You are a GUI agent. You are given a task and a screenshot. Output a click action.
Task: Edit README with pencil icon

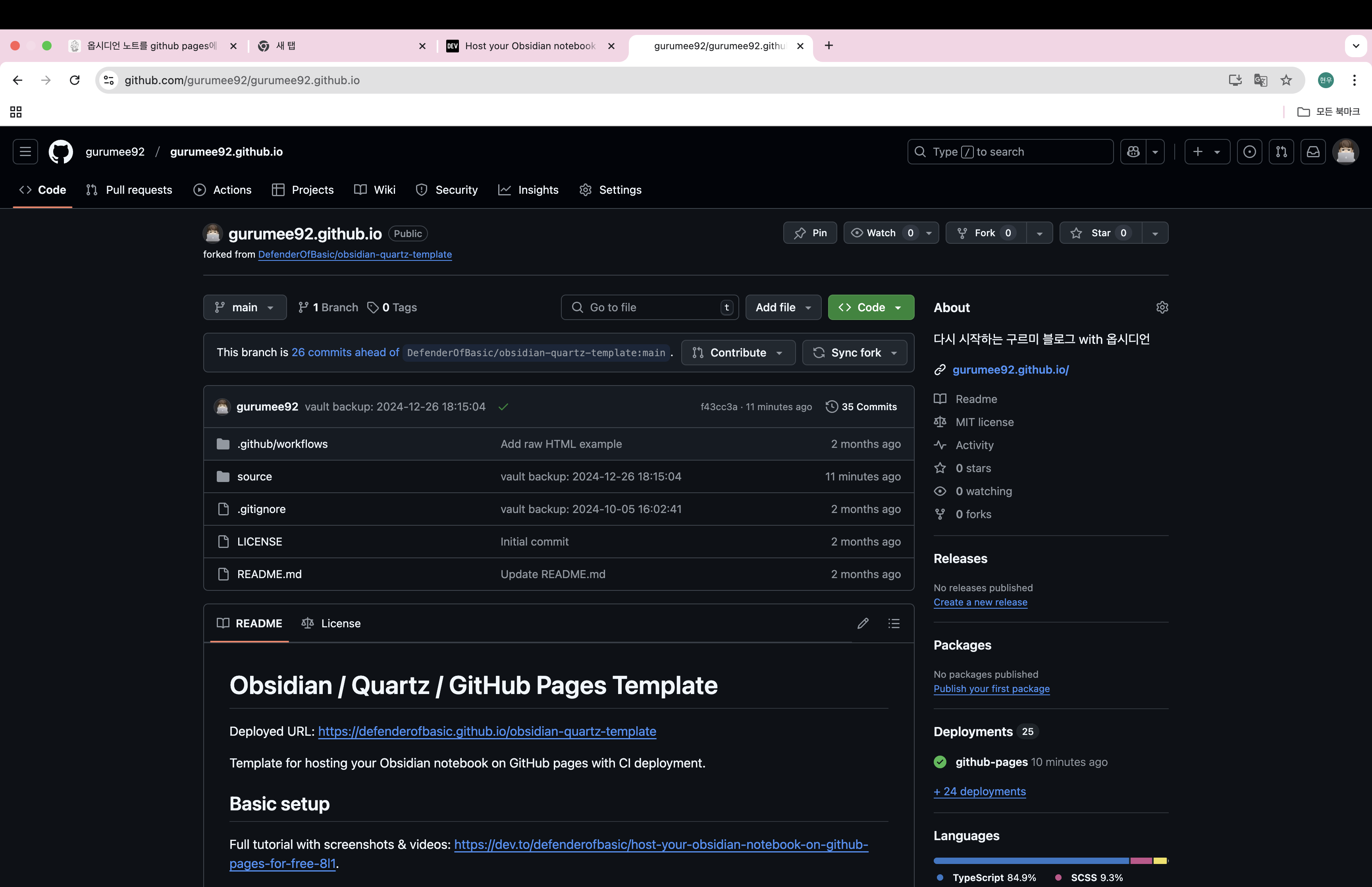[863, 623]
